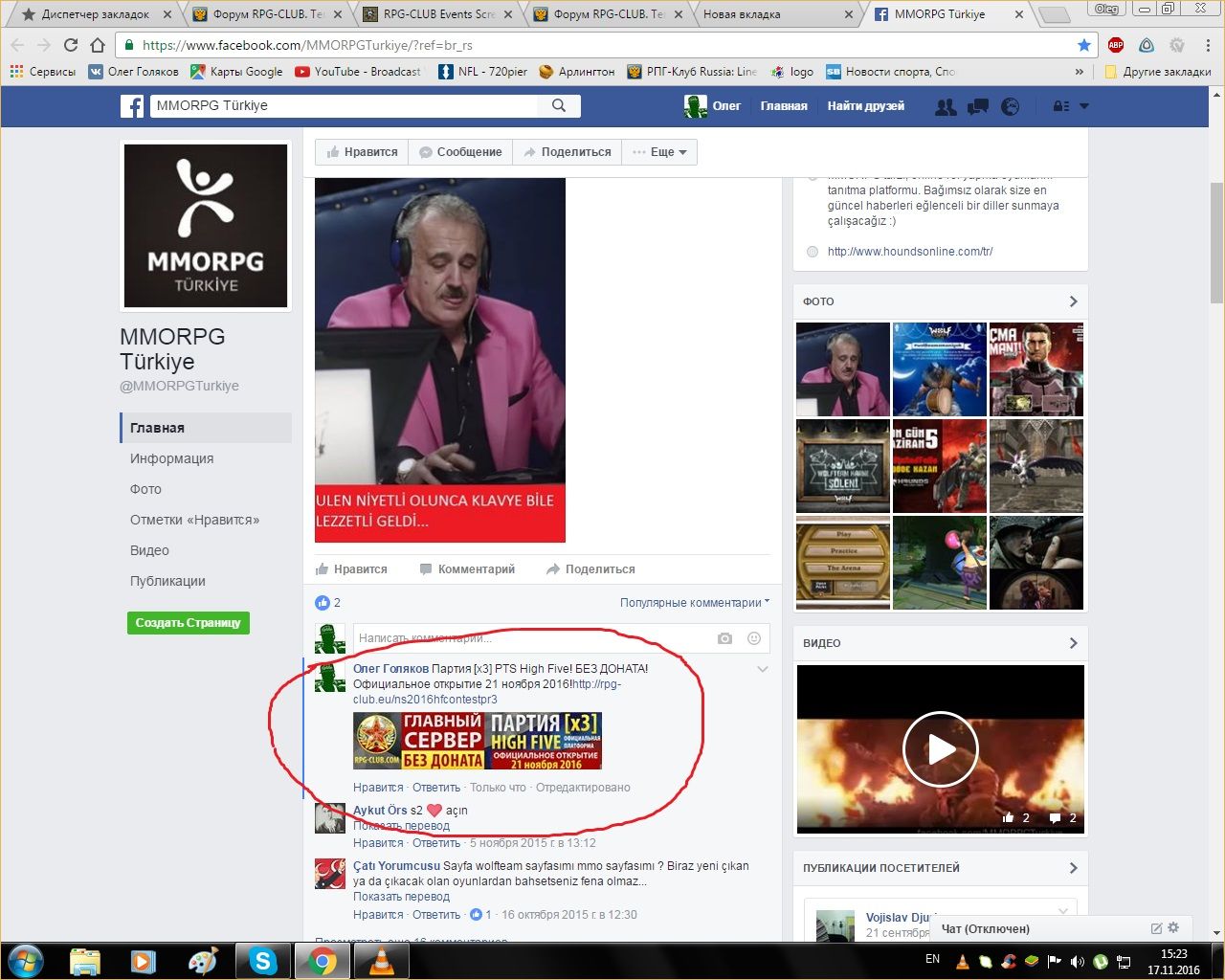The image size is (1225, 980).
Task: Click the Создать Страницу green button
Action: coord(188,623)
